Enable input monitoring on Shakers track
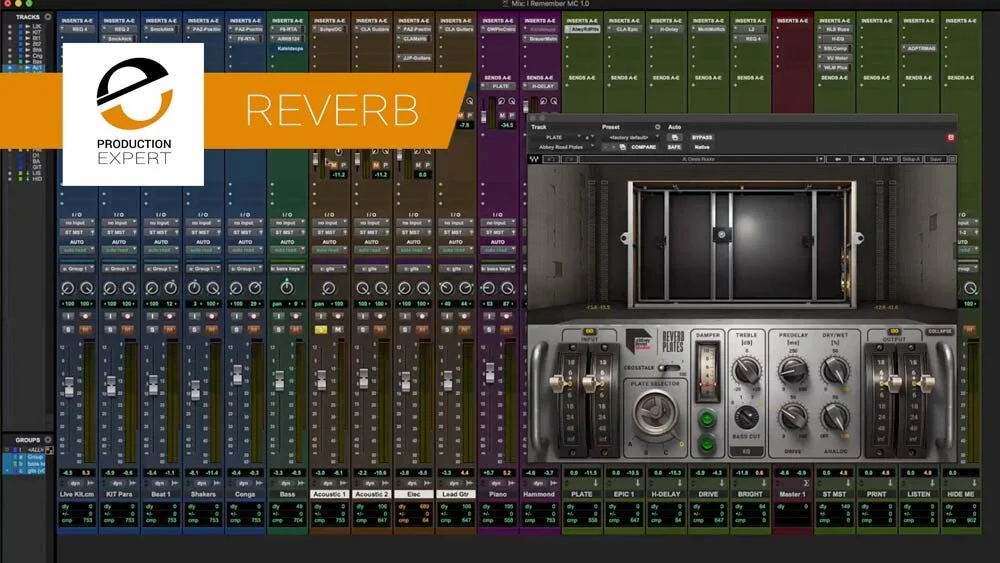The image size is (1000, 563). (194, 316)
